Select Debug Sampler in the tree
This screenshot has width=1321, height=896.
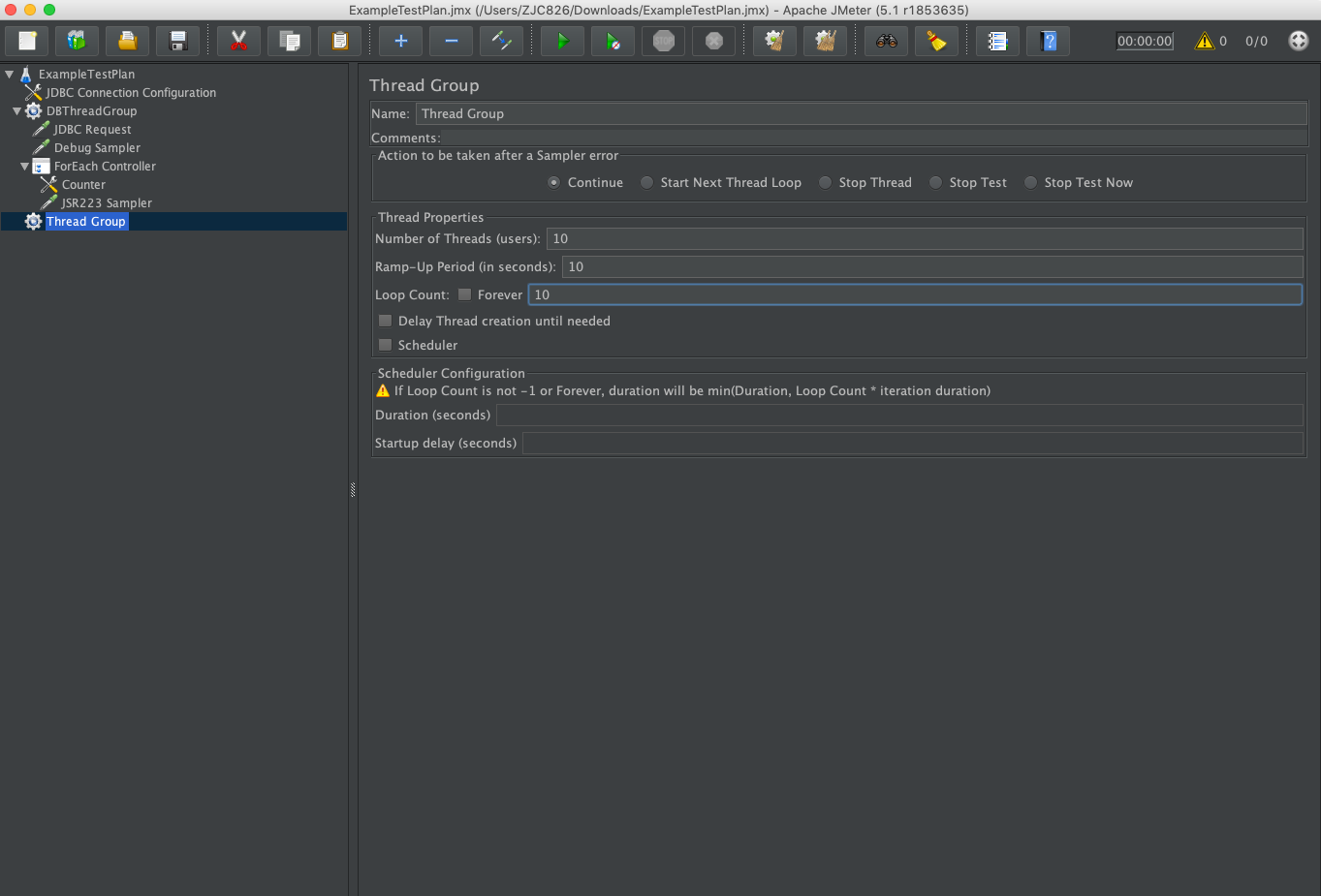tap(97, 148)
